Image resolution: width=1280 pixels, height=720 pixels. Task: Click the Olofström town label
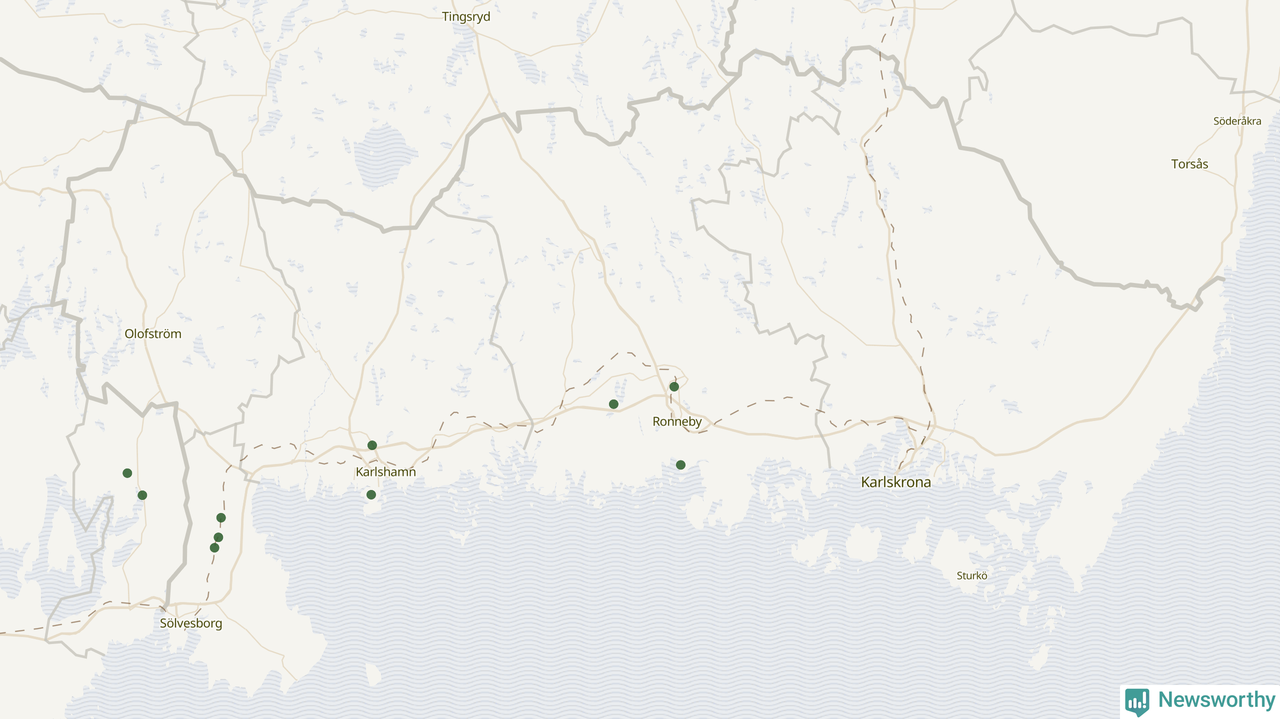153,334
